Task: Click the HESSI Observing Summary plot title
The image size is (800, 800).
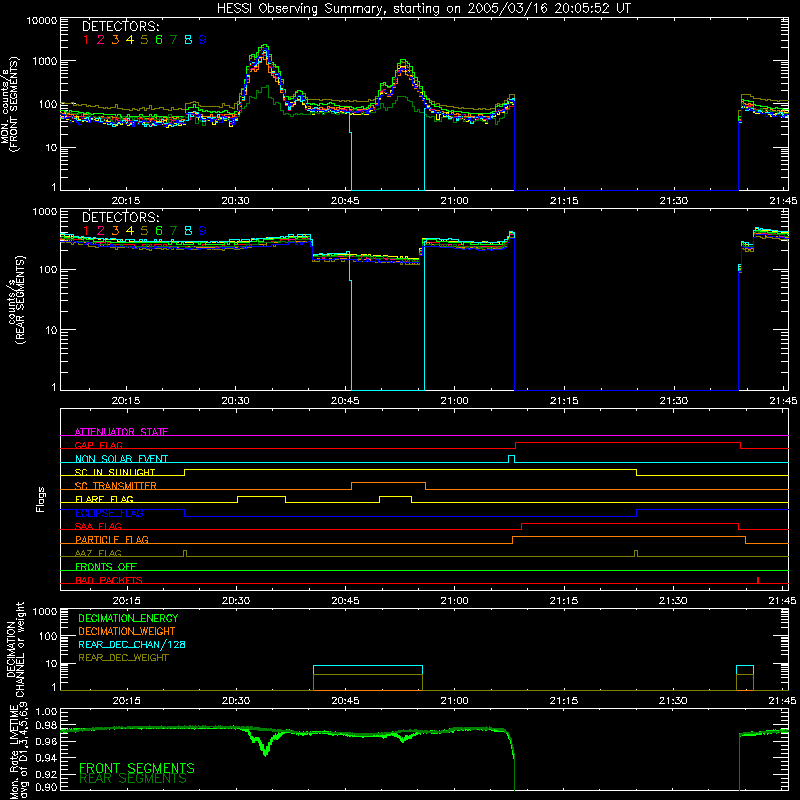Action: [424, 8]
